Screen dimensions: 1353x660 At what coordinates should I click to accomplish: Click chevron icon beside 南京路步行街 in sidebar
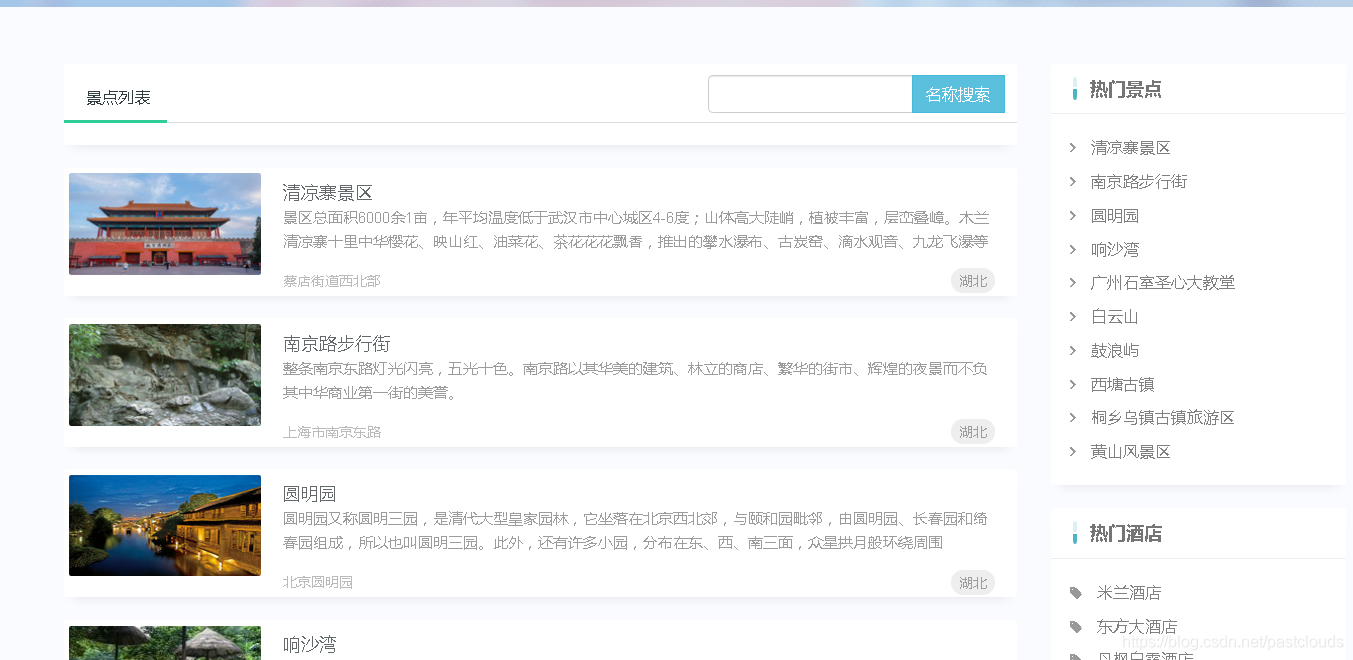(x=1073, y=182)
